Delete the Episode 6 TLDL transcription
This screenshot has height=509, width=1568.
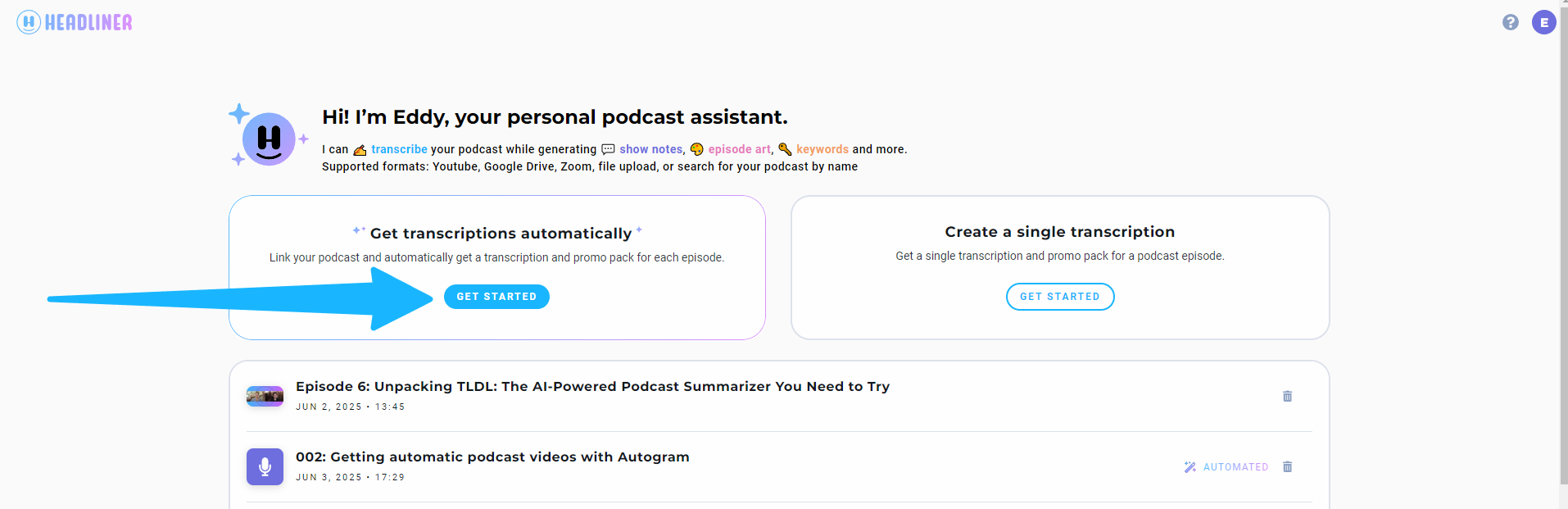pos(1287,396)
